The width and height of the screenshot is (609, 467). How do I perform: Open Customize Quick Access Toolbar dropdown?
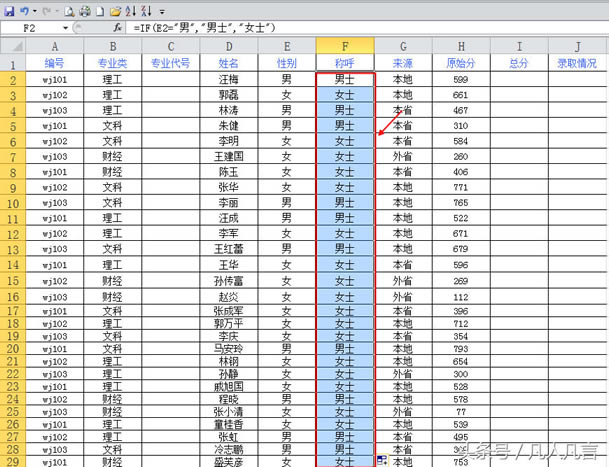(162, 10)
